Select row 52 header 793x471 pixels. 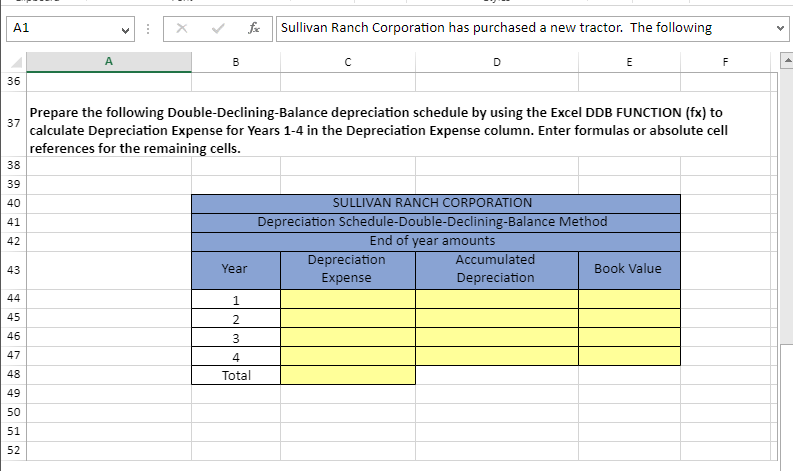(x=14, y=450)
